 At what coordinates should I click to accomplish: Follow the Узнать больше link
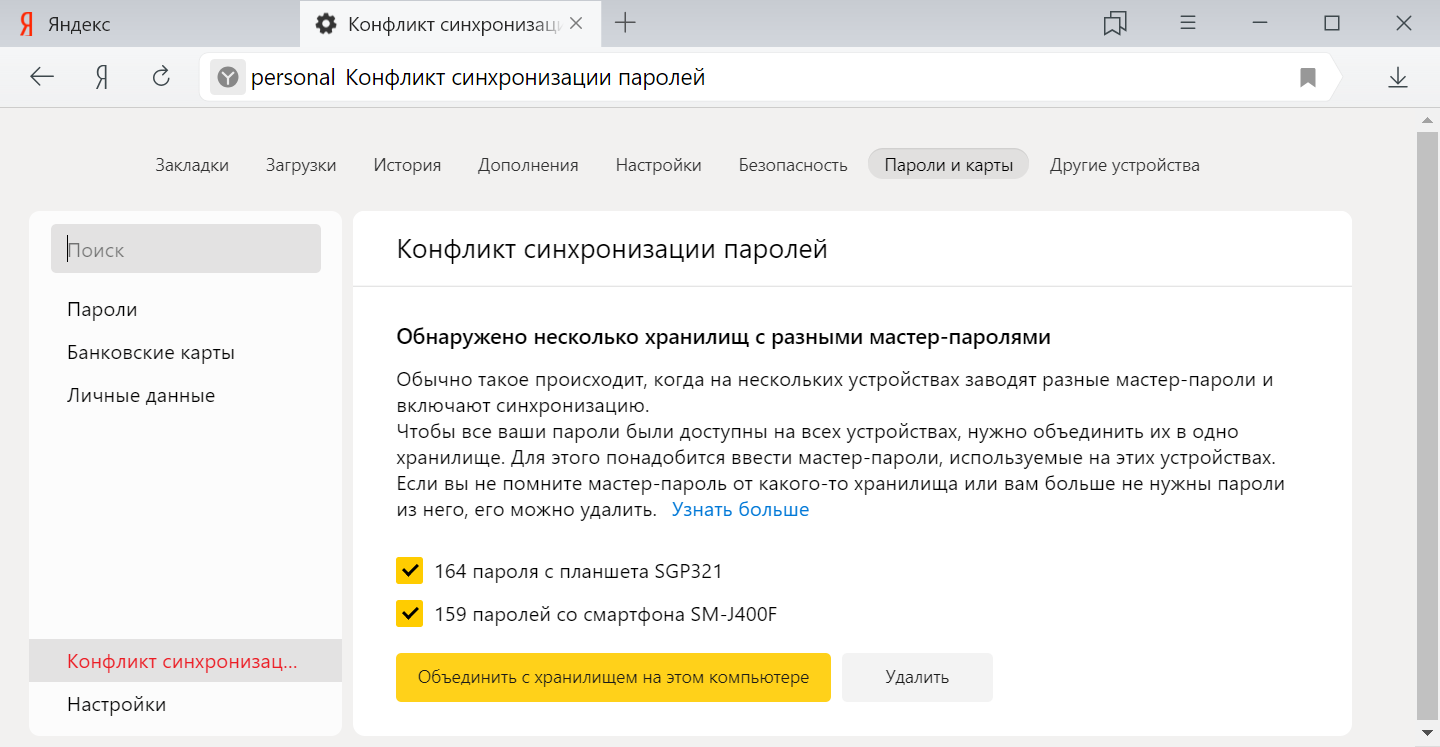740,510
